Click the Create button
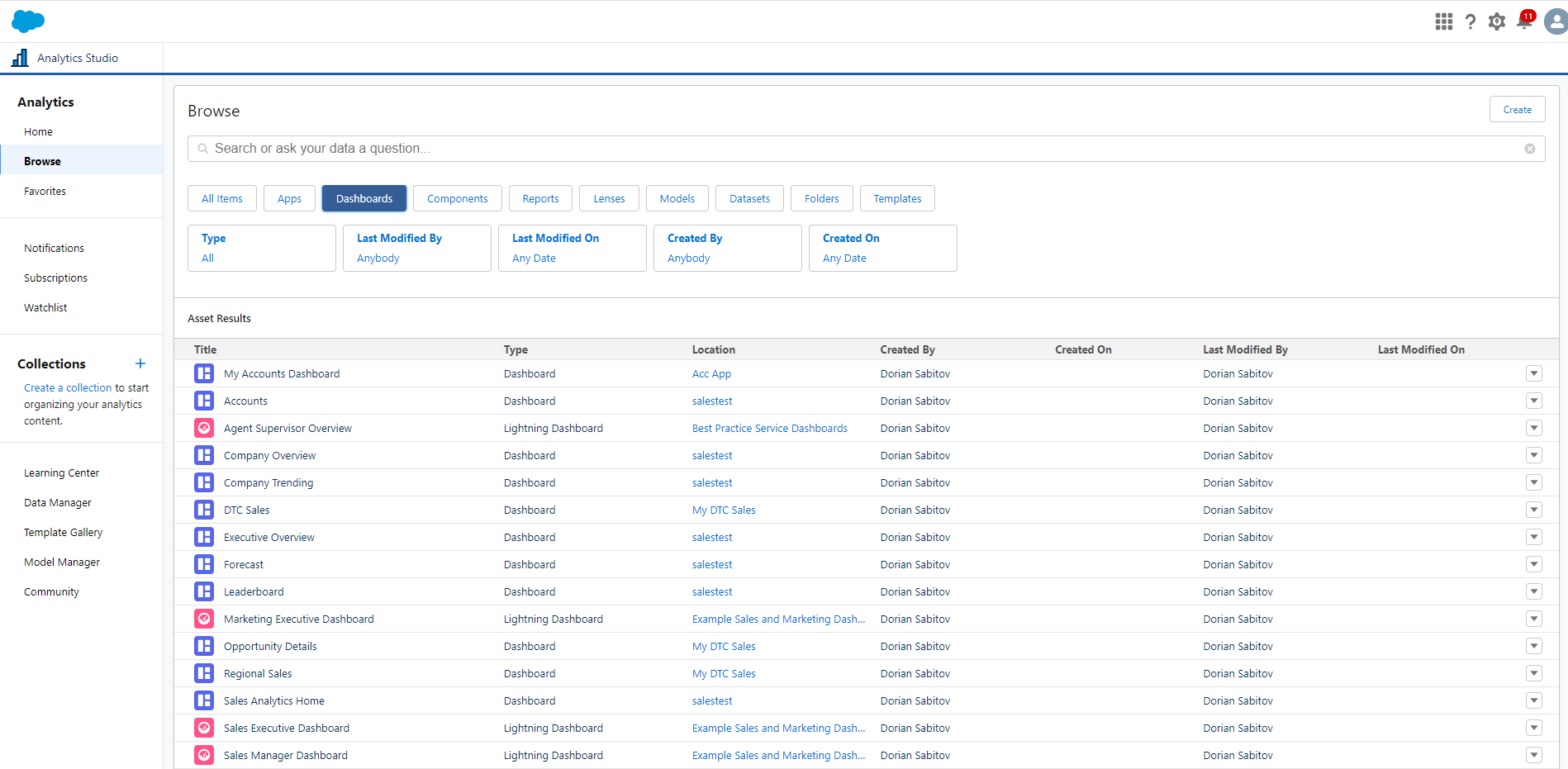Viewport: 1568px width, 769px height. click(1517, 109)
